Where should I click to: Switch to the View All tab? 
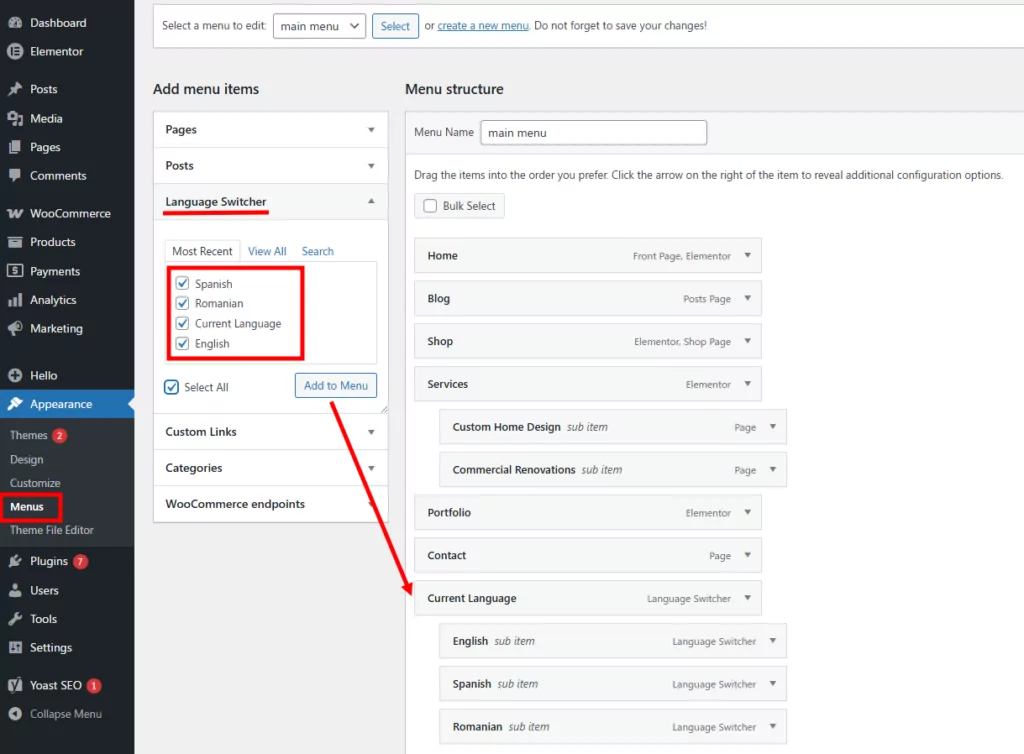(267, 251)
